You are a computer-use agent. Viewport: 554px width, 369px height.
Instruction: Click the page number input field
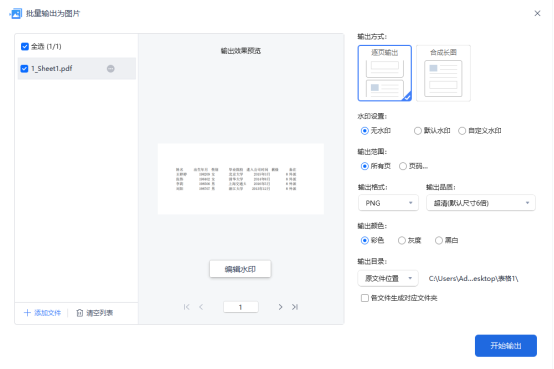241,307
